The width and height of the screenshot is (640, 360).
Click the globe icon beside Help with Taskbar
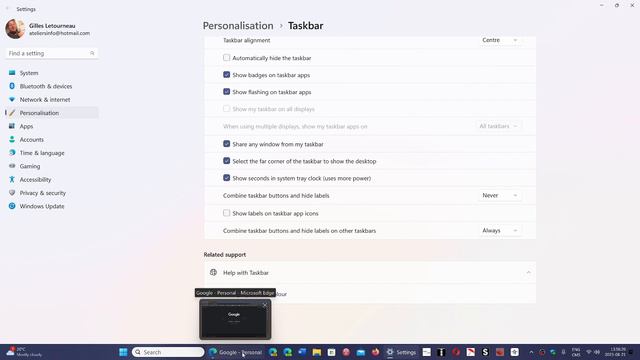[213, 272]
